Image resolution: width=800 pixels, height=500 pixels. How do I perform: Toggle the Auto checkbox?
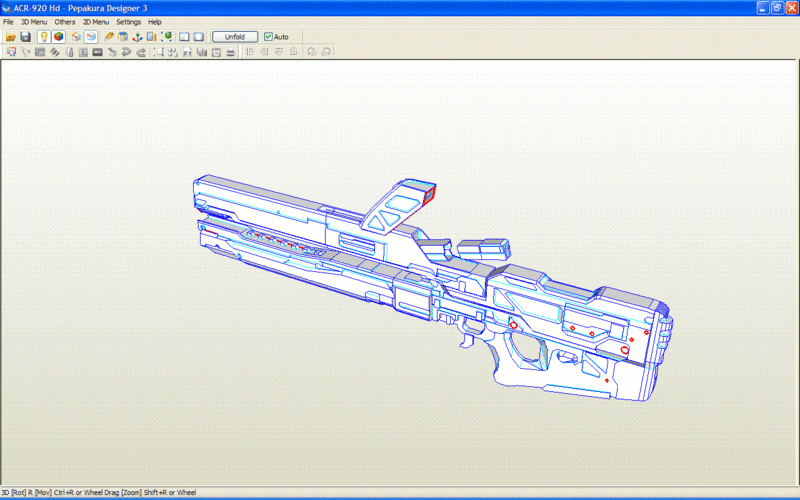(x=269, y=37)
